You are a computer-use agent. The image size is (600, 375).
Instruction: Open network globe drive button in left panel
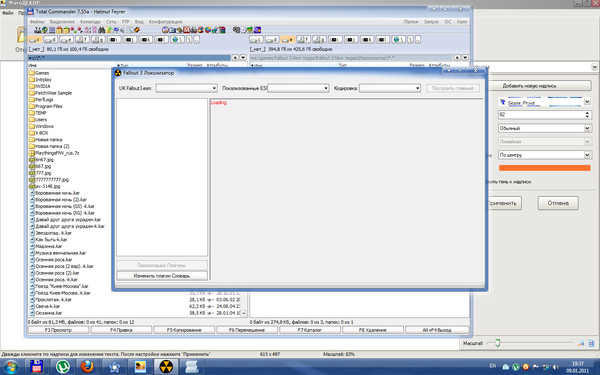tap(178, 39)
